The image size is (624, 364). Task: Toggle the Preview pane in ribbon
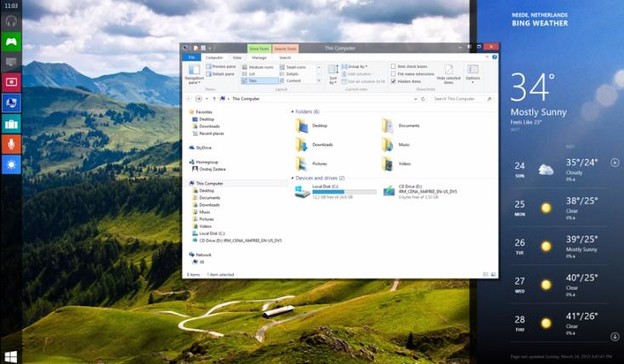tap(221, 66)
